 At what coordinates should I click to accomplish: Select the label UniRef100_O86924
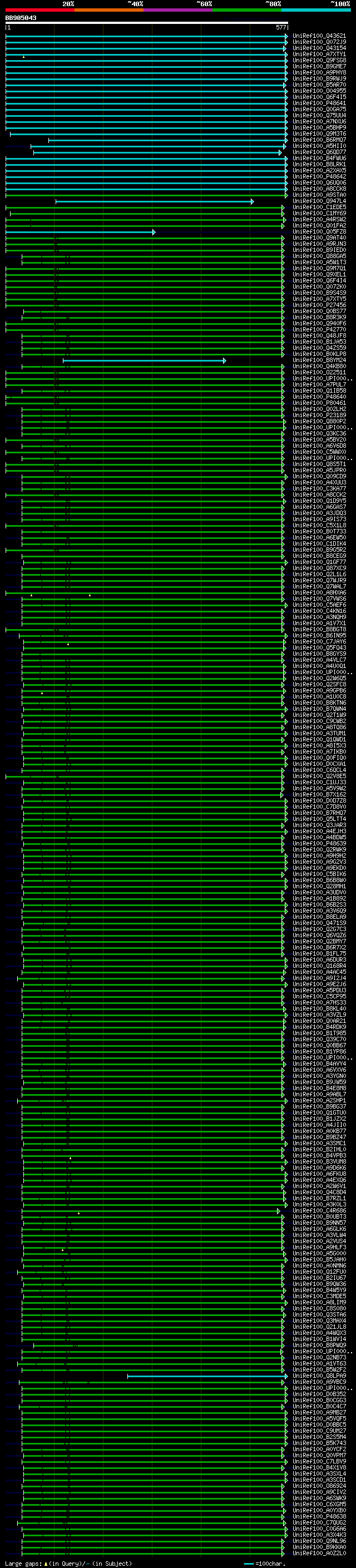pos(319,1486)
